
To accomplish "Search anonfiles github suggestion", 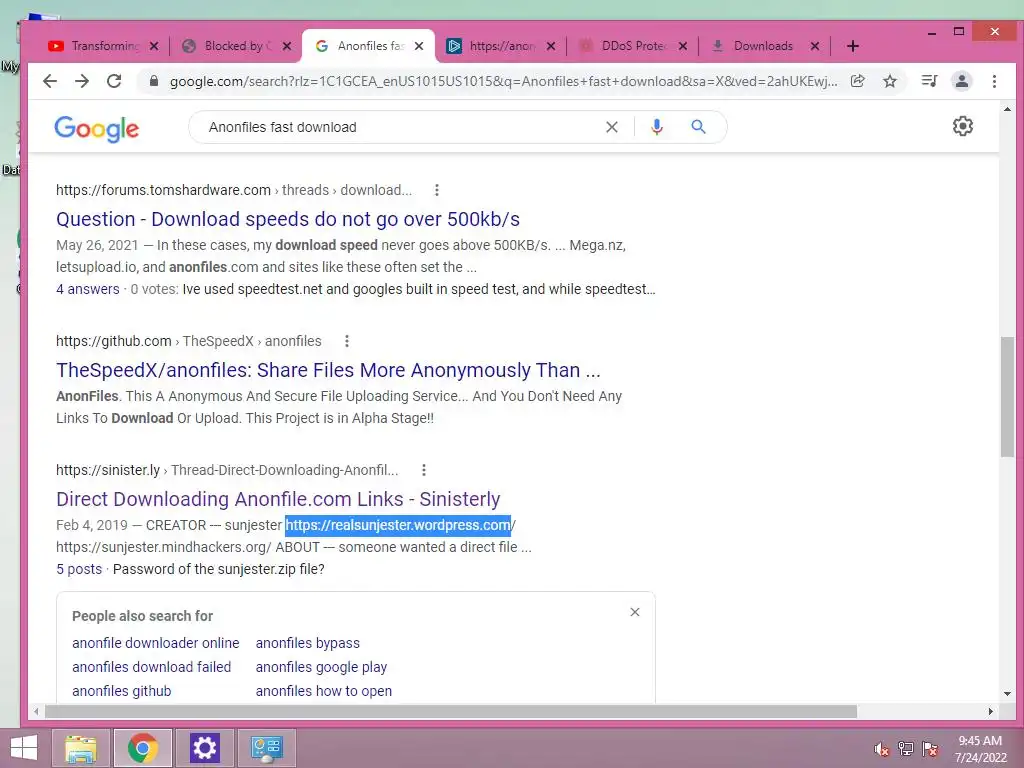I will (x=121, y=691).
